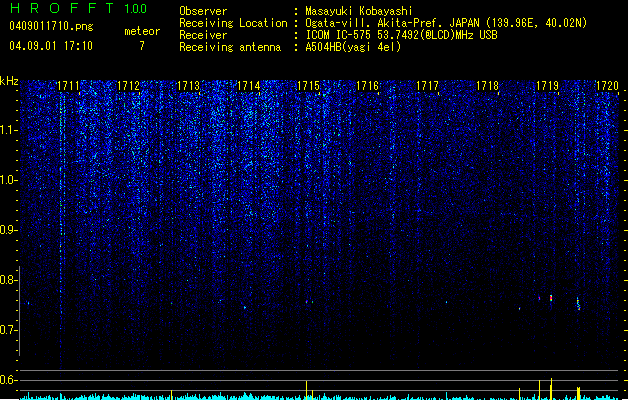The image size is (629, 400).
Task: Click the HROFFT 1.0.0 program title
Action: pos(79,8)
